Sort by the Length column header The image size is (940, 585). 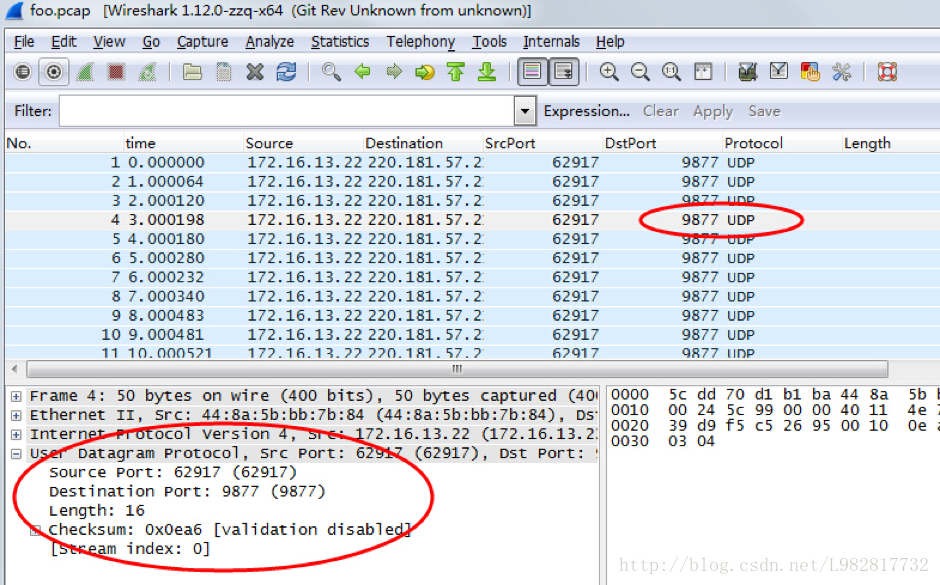[891, 143]
